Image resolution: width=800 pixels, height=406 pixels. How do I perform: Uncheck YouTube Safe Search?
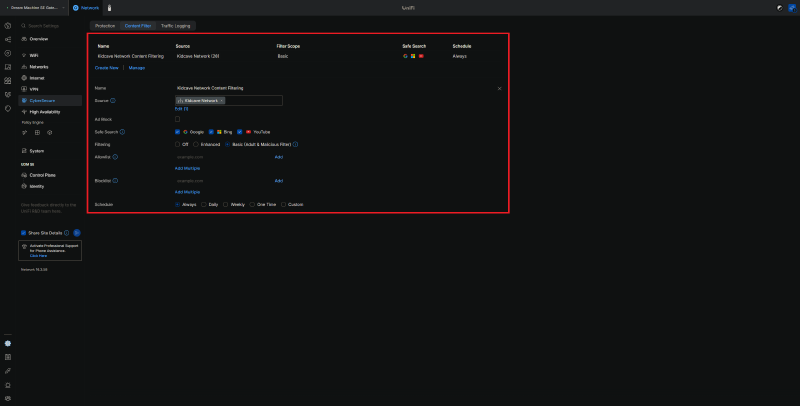239,132
